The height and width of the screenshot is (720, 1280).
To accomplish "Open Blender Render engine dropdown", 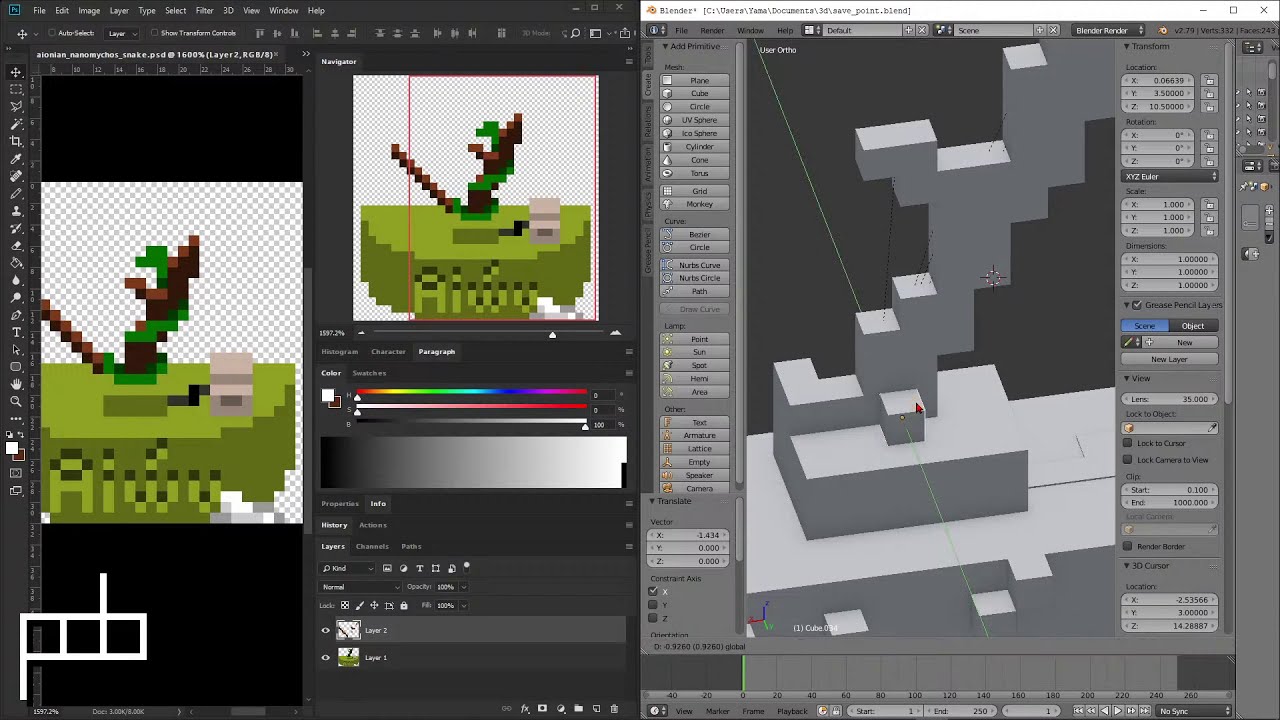I will coord(1107,30).
